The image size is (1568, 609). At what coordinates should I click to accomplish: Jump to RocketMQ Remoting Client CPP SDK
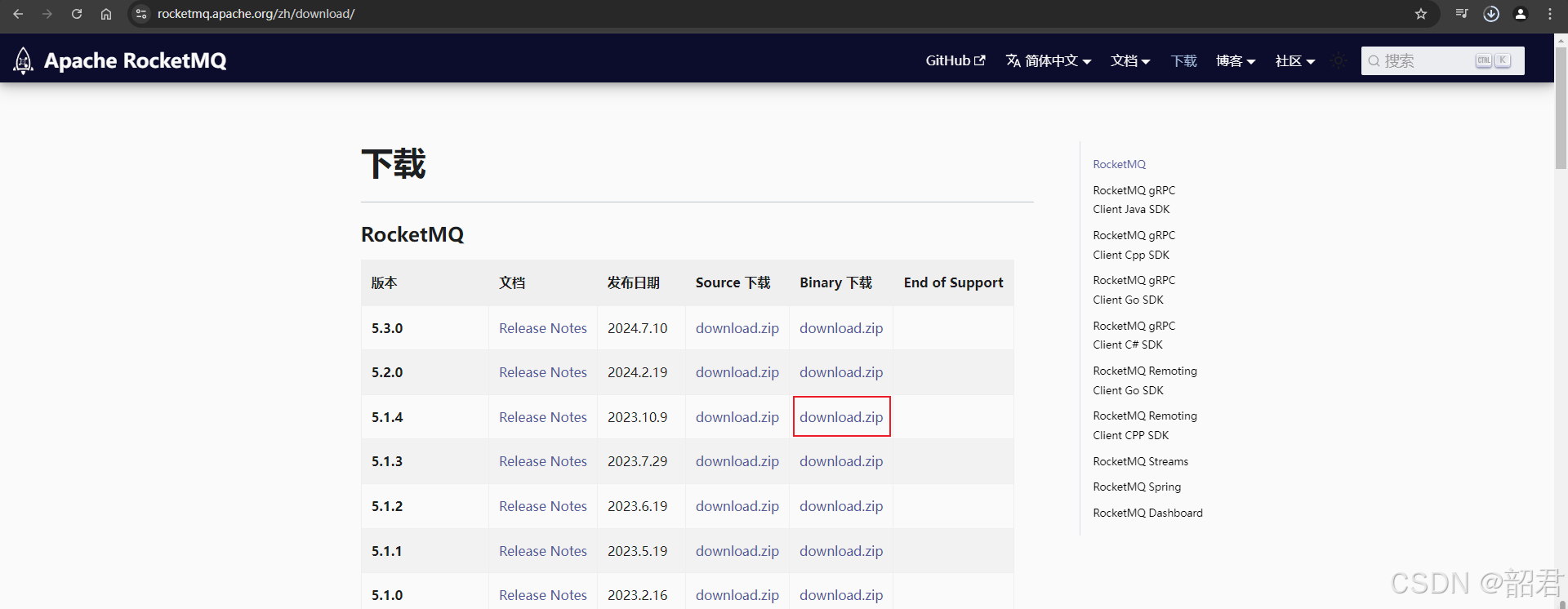pos(1145,425)
